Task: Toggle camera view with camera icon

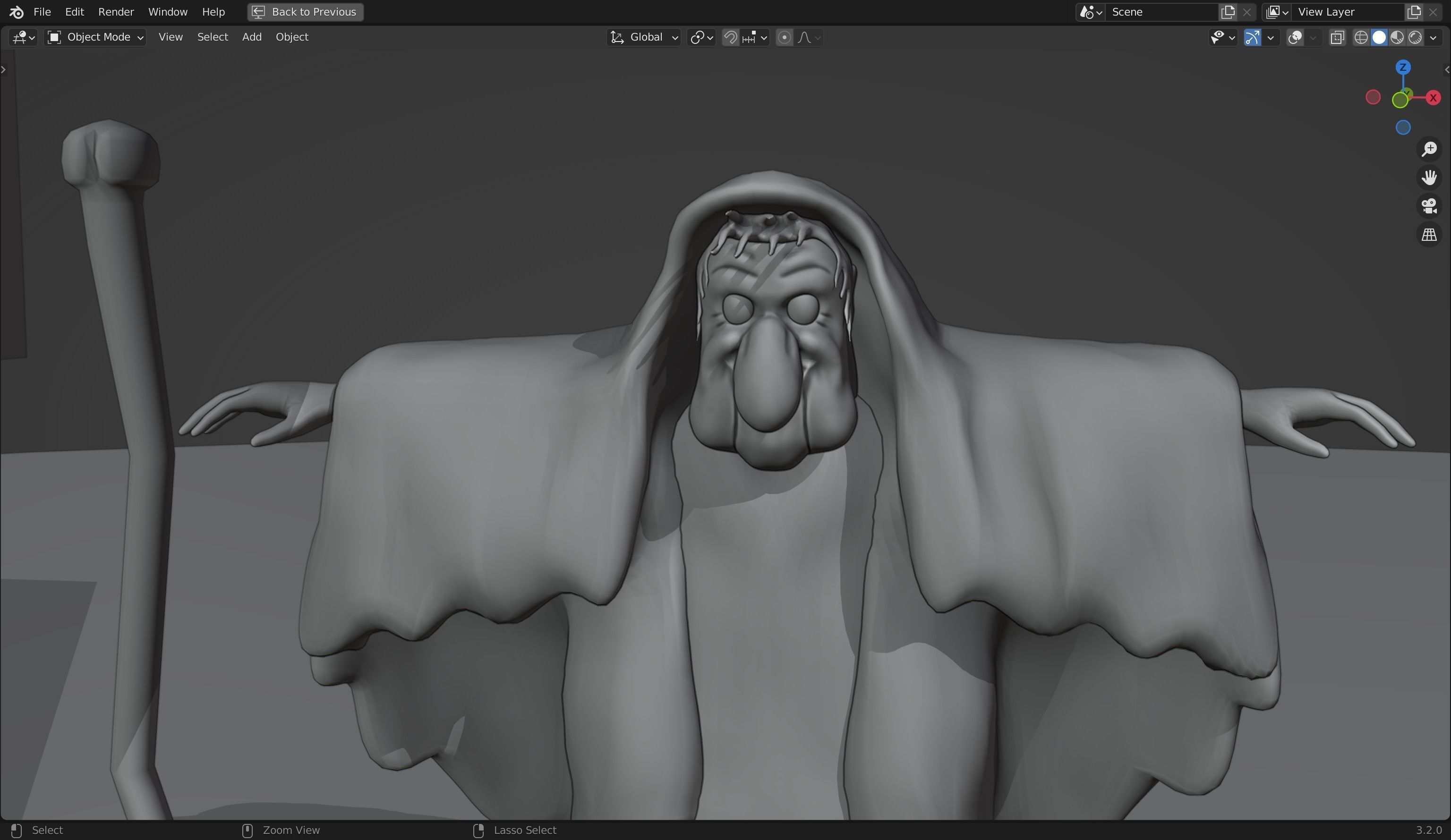Action: click(x=1428, y=206)
